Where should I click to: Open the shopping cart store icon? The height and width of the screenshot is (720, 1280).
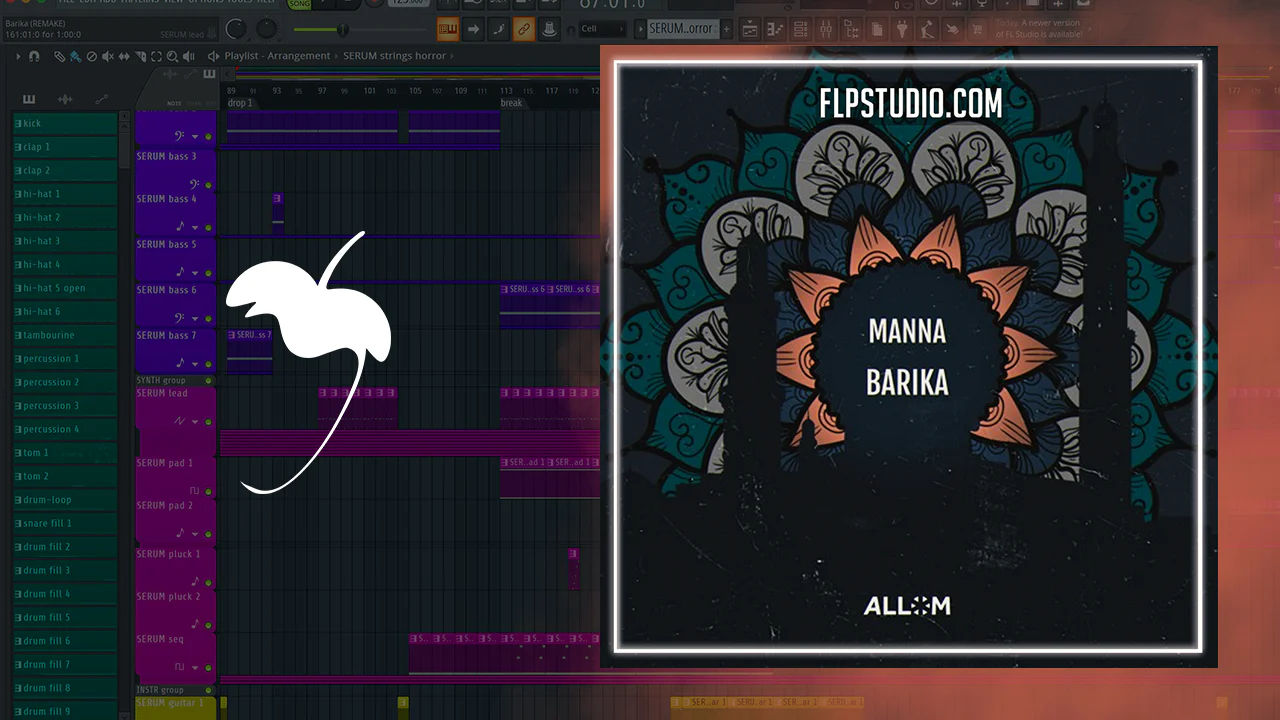978,30
